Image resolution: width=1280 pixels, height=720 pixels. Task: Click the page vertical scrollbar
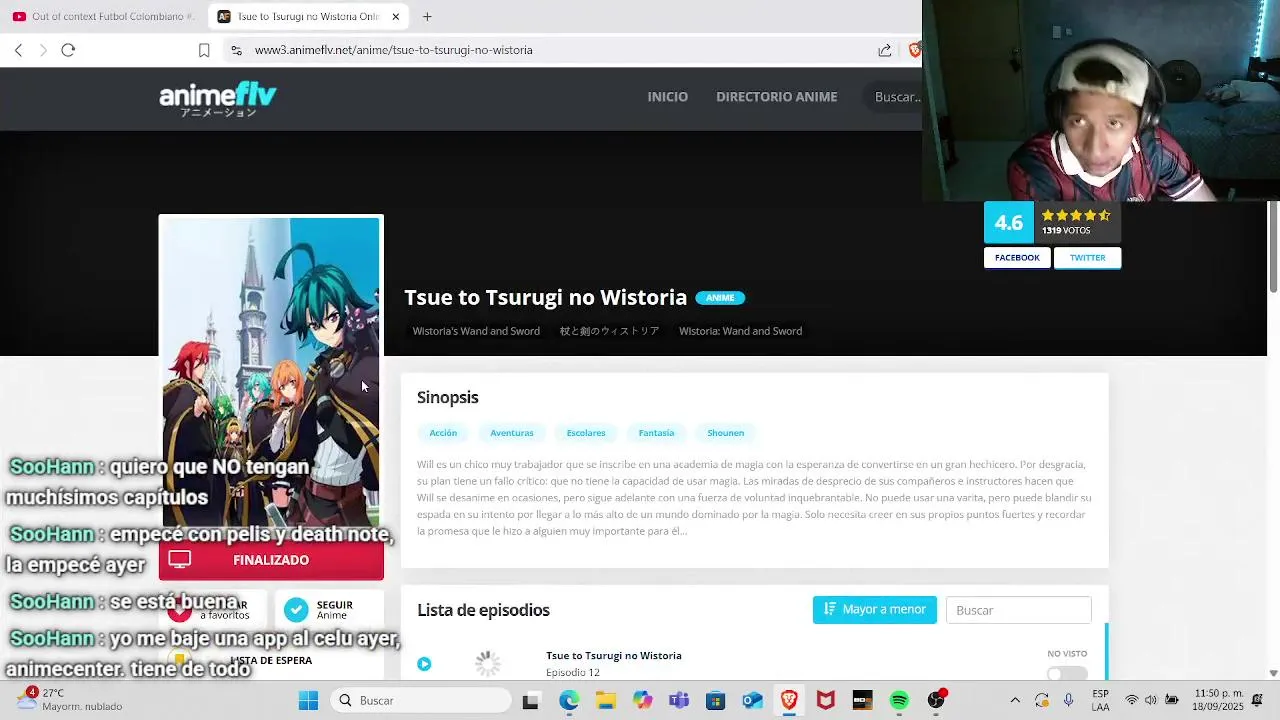(1273, 247)
